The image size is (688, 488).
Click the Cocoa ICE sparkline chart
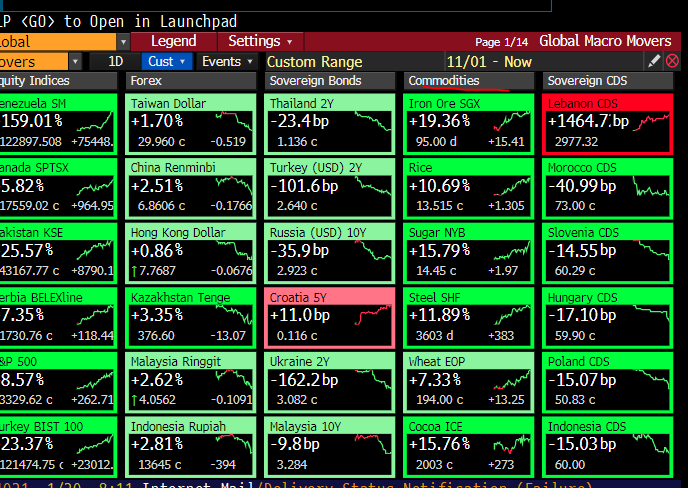[512, 444]
